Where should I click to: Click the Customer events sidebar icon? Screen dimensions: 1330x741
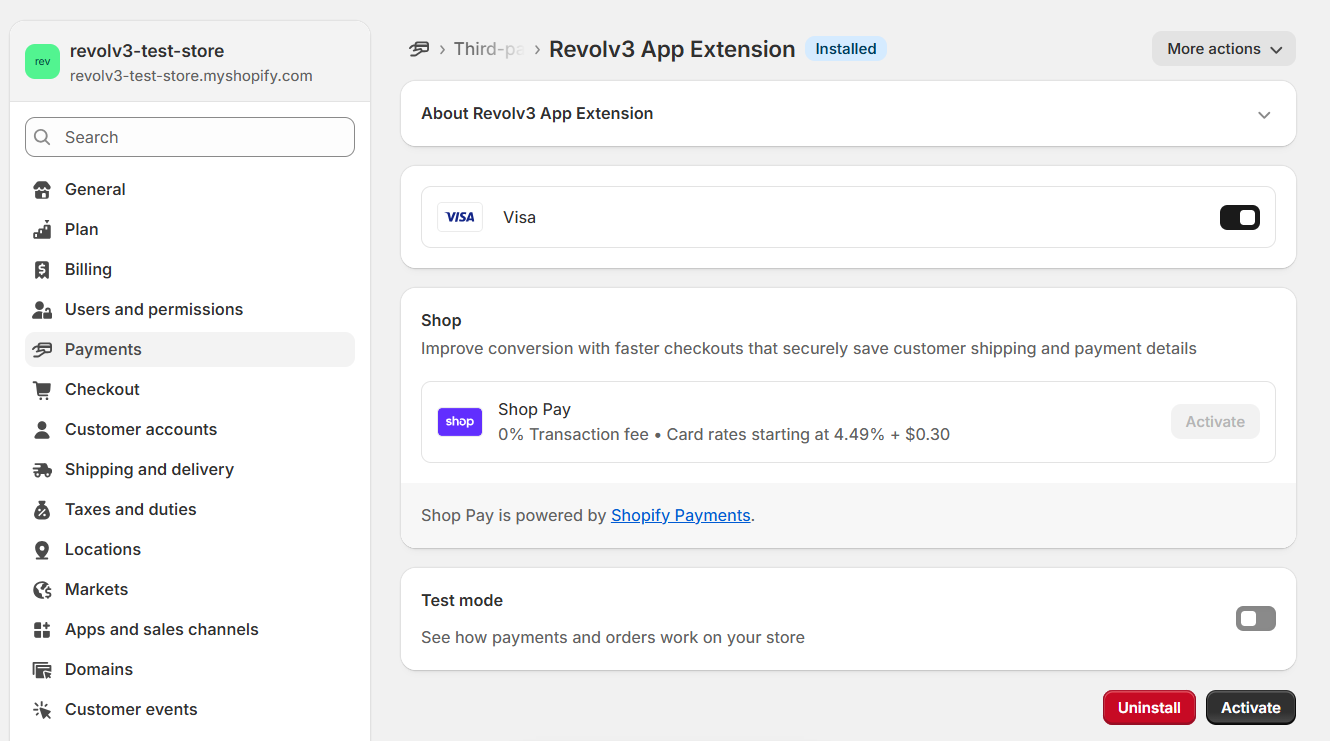tap(42, 709)
